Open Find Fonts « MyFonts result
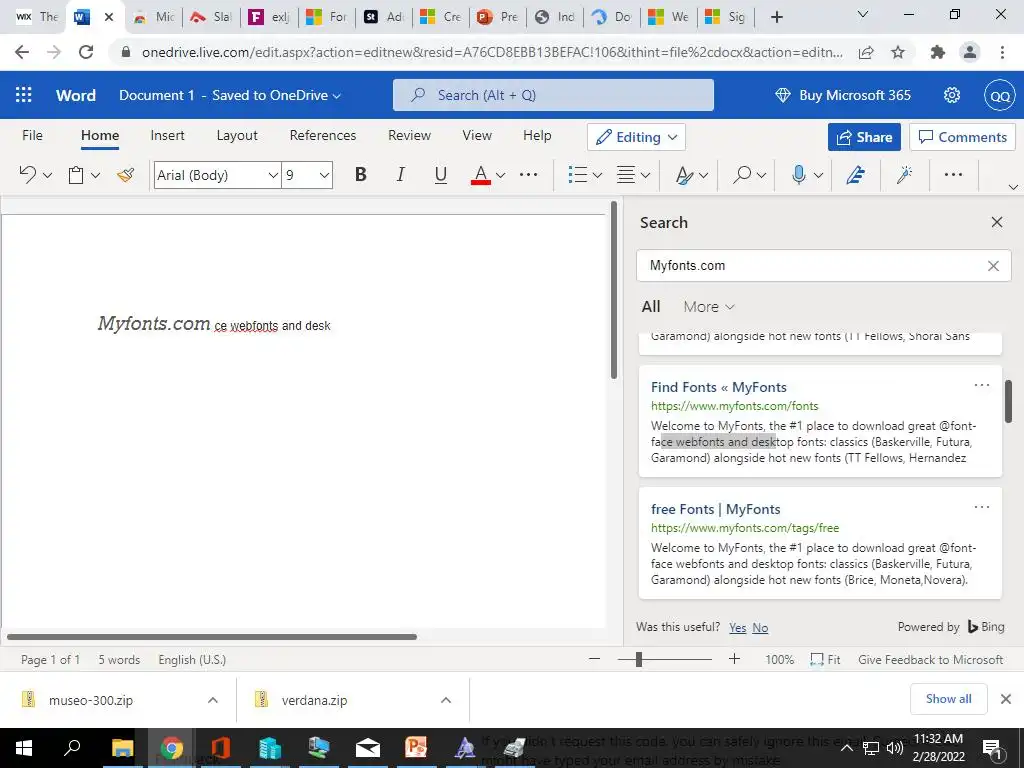The width and height of the screenshot is (1024, 768). pyautogui.click(x=718, y=387)
